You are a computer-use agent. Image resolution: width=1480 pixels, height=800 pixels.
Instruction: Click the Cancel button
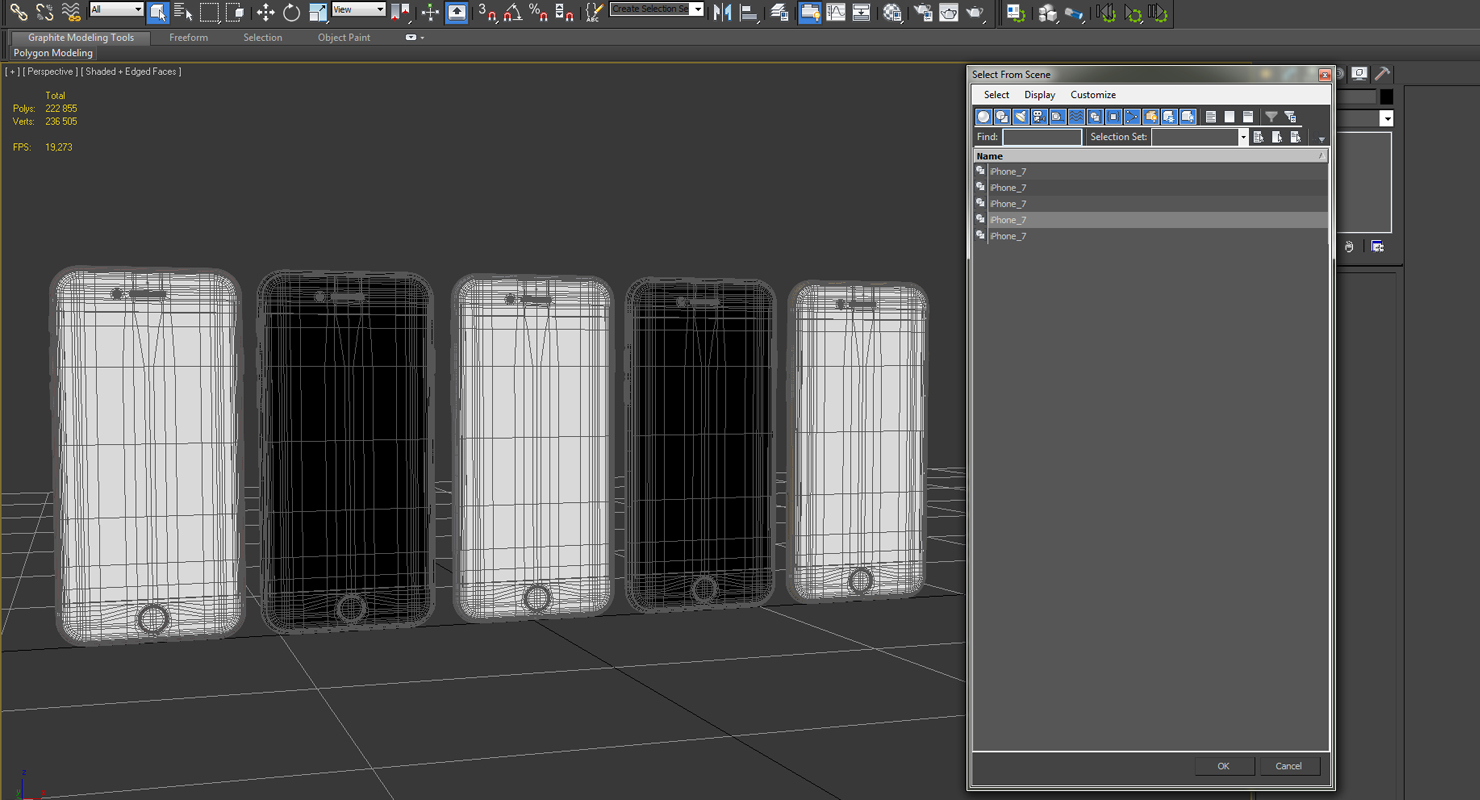pos(1288,766)
